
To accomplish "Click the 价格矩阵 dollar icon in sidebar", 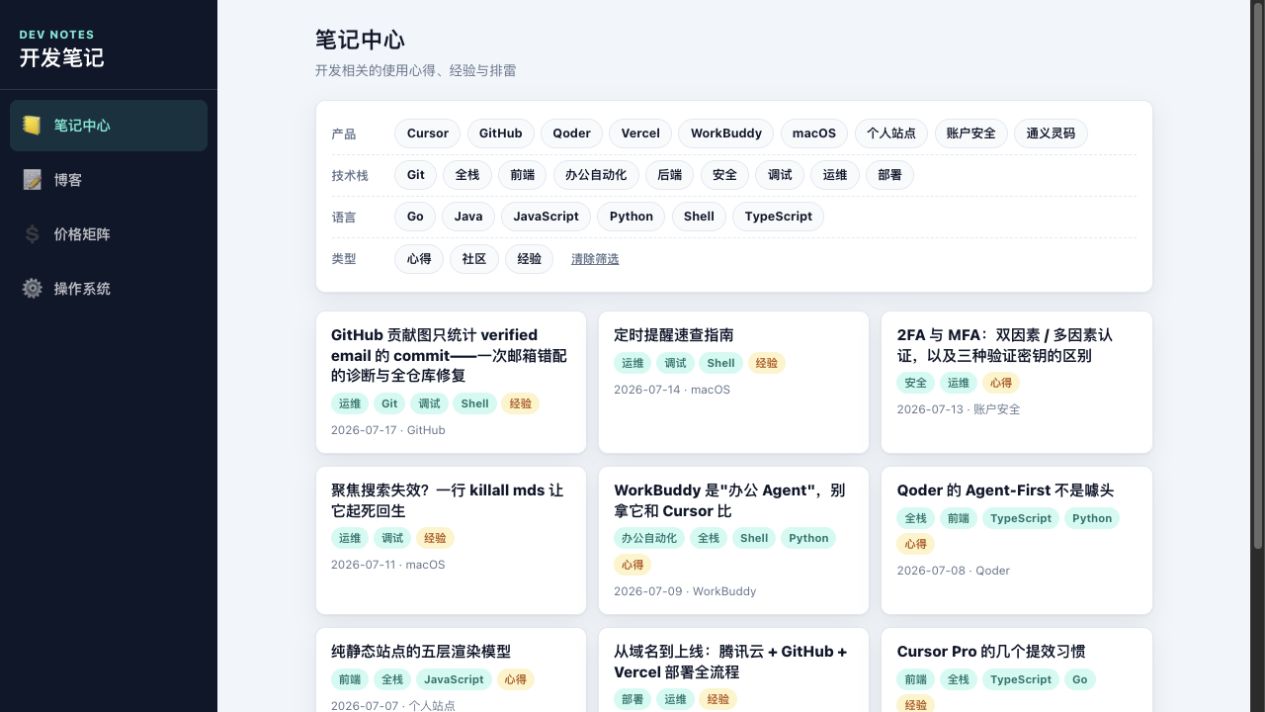I will [x=32, y=234].
